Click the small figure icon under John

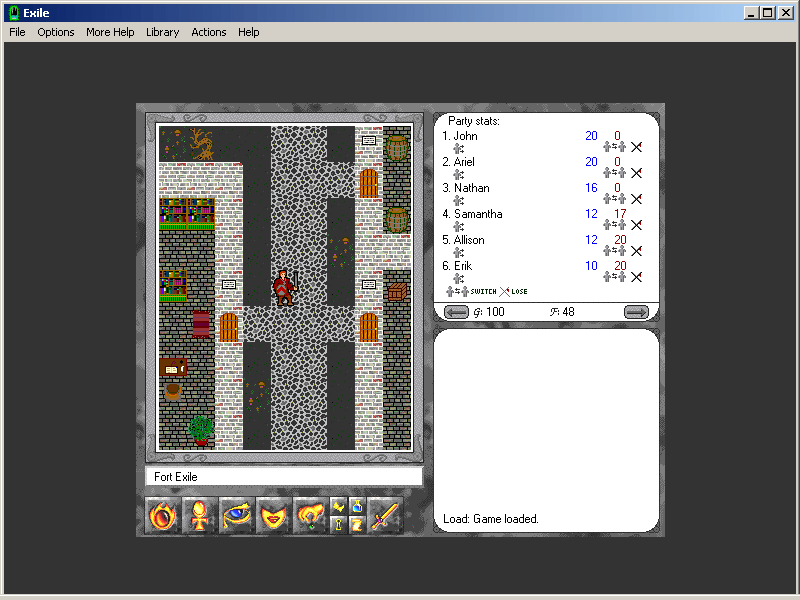pyautogui.click(x=458, y=149)
